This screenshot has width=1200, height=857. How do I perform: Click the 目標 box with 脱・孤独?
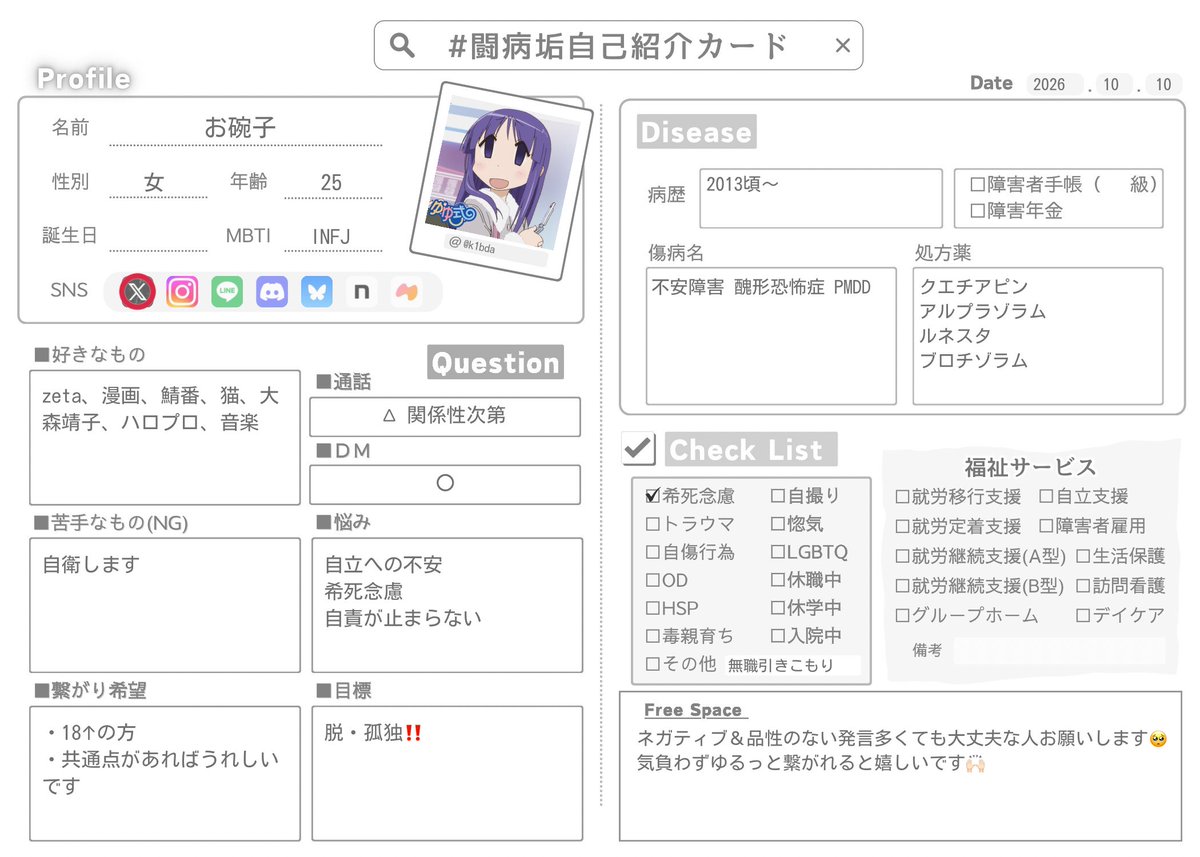[447, 773]
